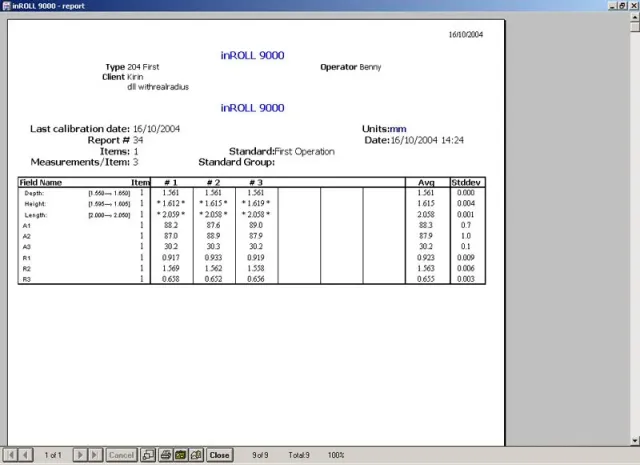The image size is (640, 465).
Task: Click the '# 3' column header
Action: (256, 182)
